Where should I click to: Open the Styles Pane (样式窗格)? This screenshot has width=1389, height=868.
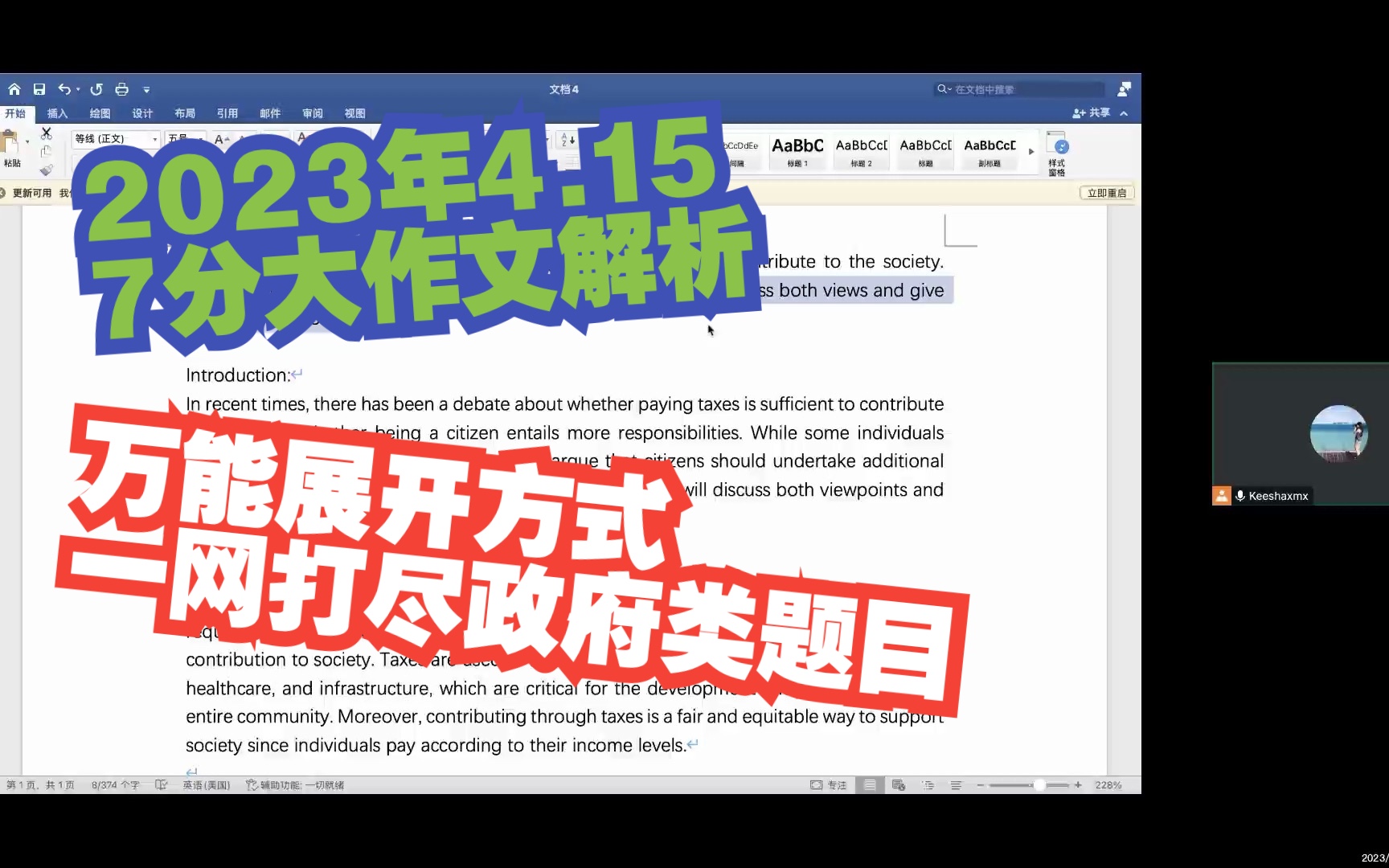(1057, 154)
